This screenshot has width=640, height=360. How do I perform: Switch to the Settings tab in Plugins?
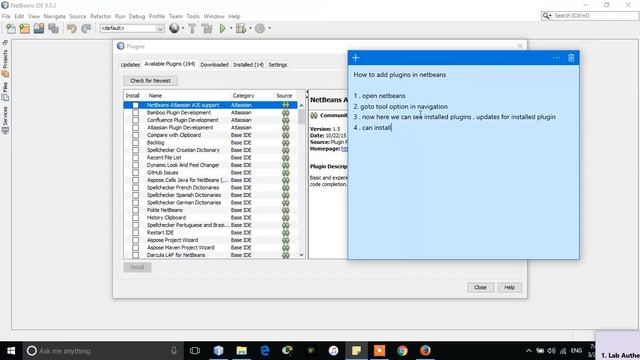point(278,65)
